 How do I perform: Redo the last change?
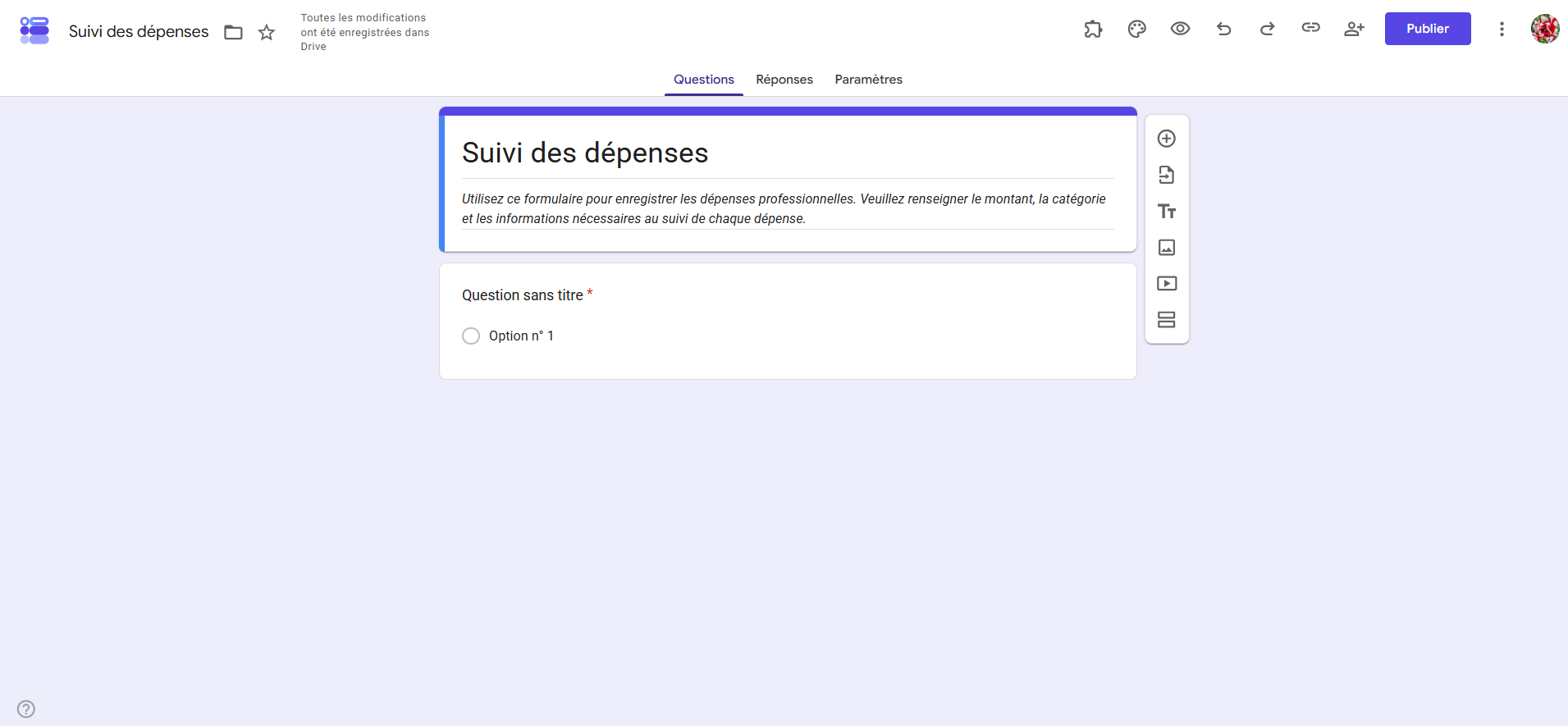1267,29
